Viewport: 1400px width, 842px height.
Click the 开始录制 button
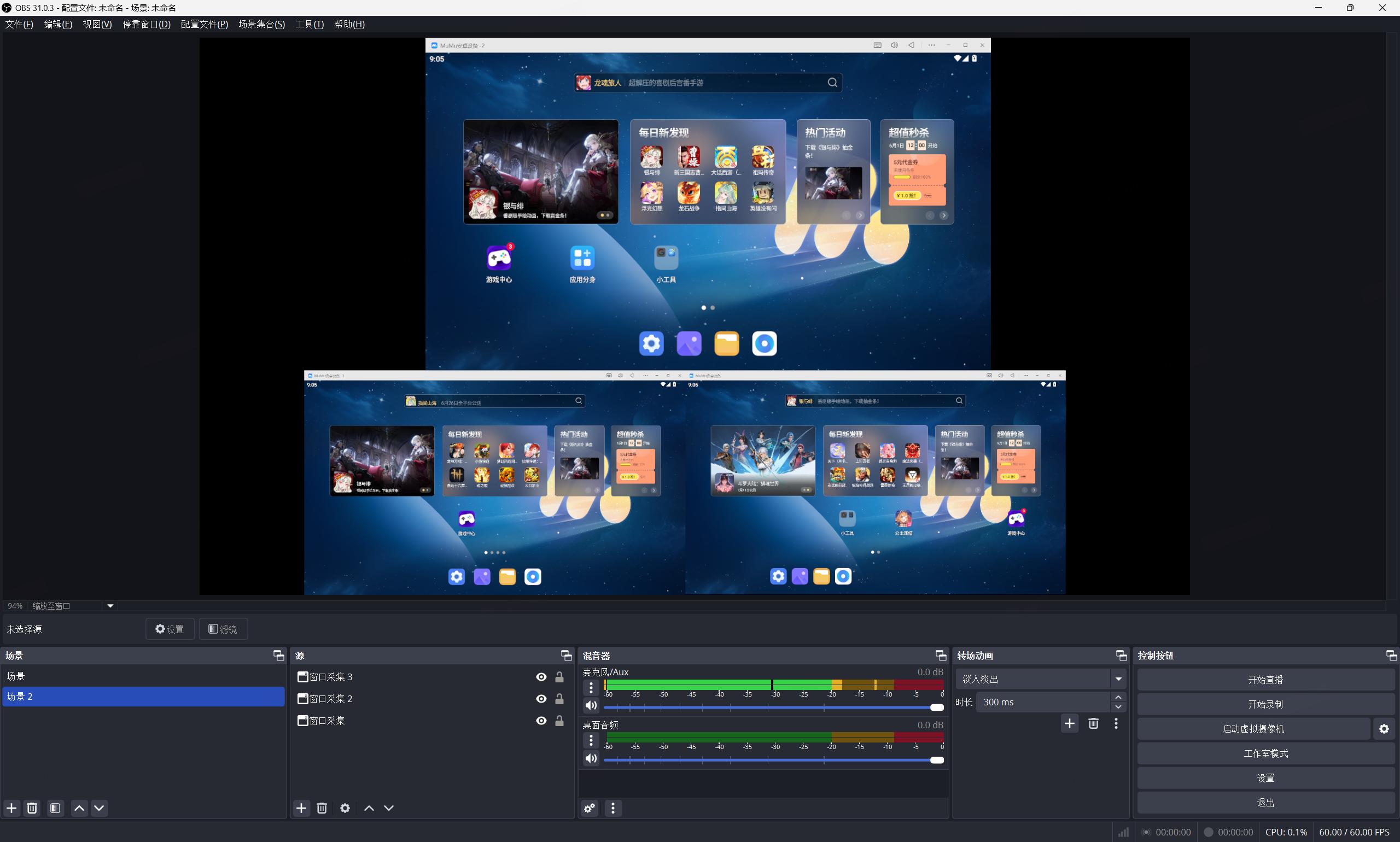pos(1265,704)
